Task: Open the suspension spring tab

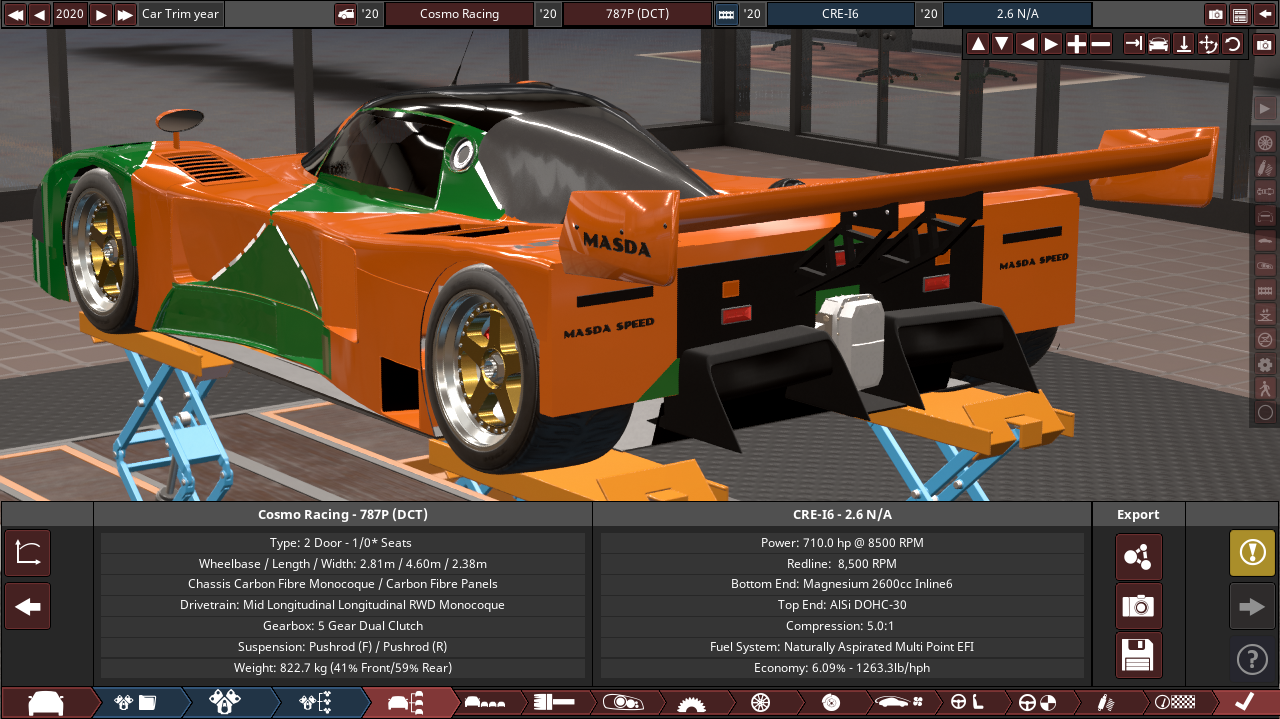Action: [x=1106, y=702]
